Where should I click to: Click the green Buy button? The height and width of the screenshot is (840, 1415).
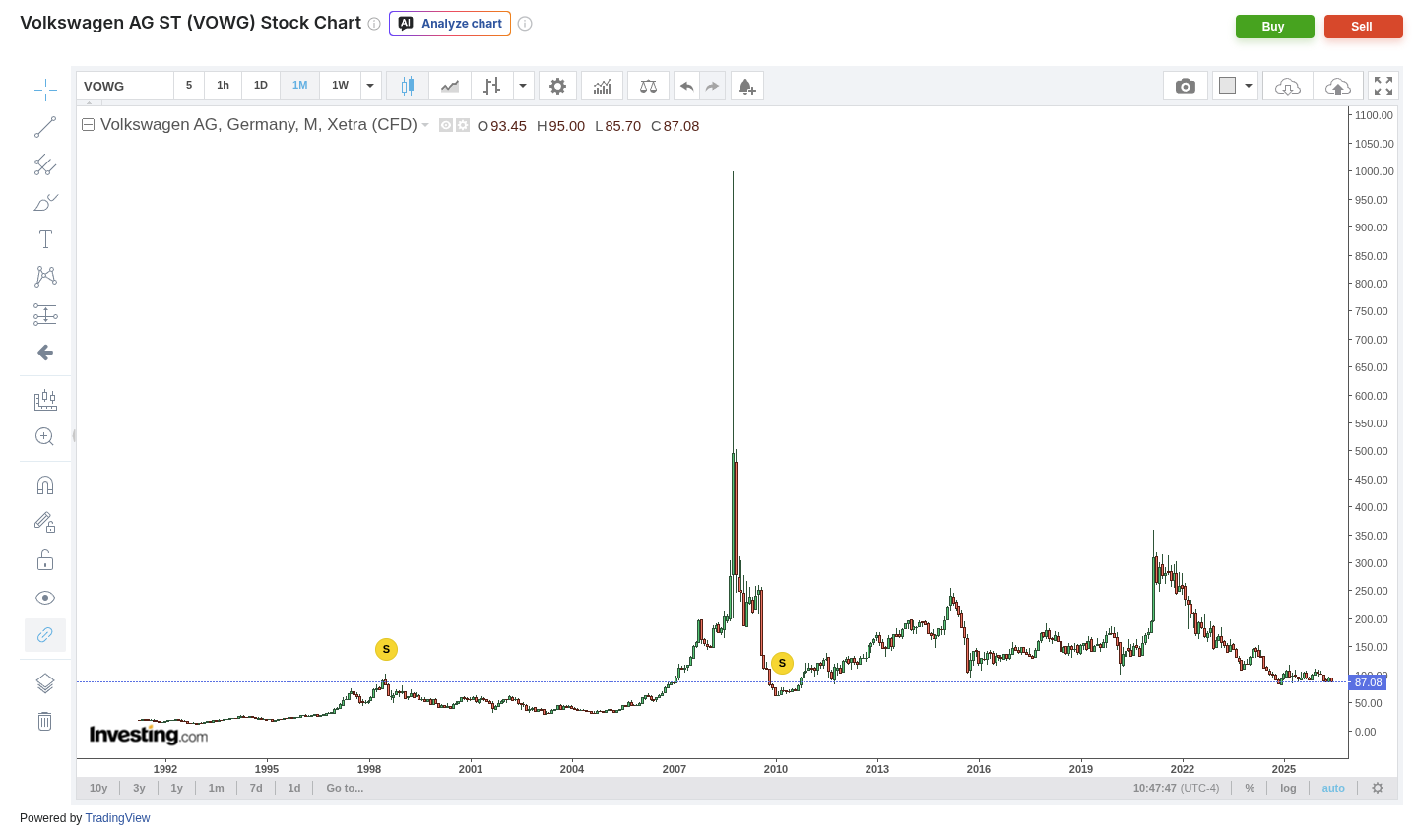[1275, 27]
